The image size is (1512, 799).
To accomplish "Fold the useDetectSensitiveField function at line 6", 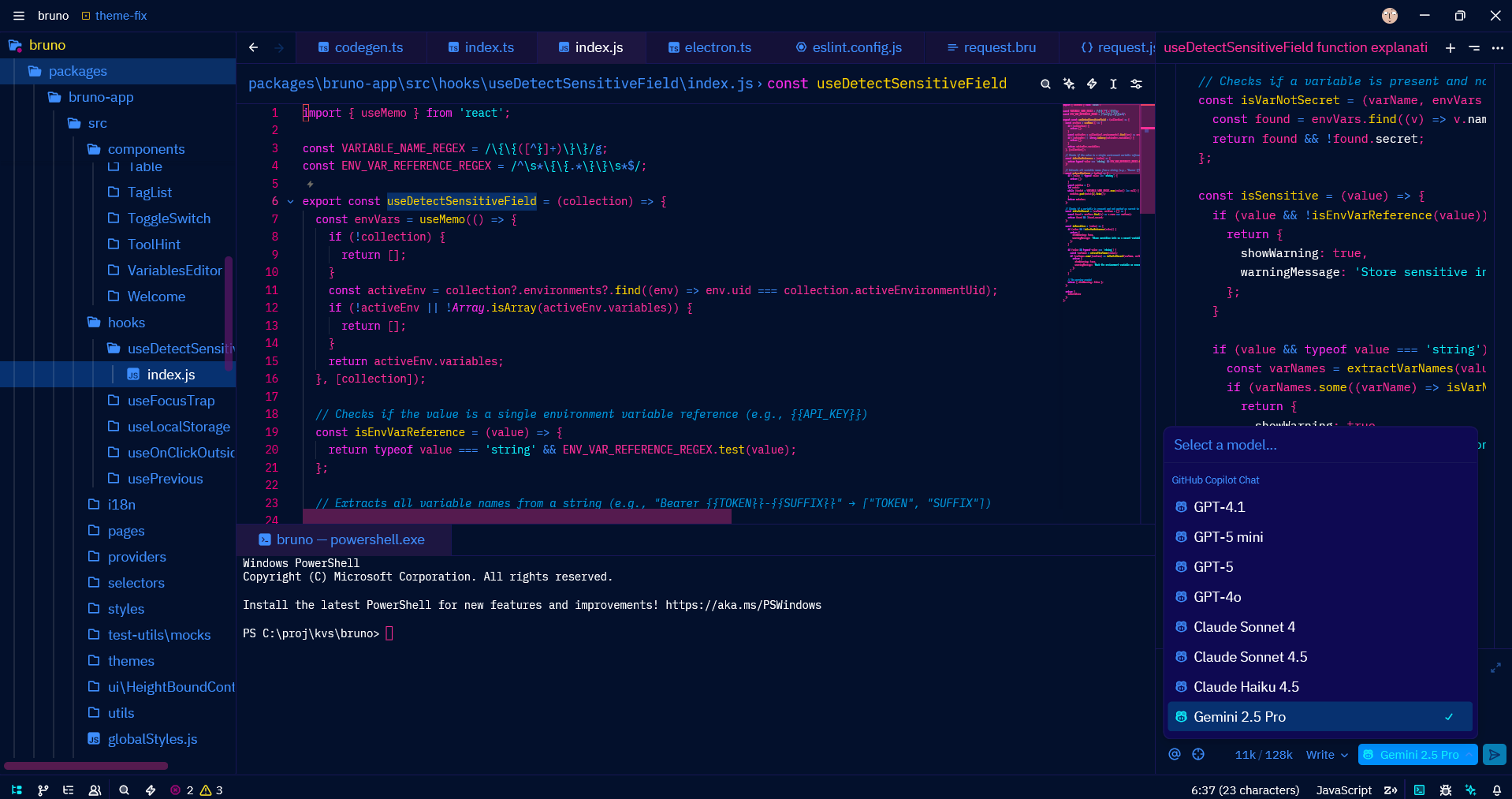I will point(290,202).
